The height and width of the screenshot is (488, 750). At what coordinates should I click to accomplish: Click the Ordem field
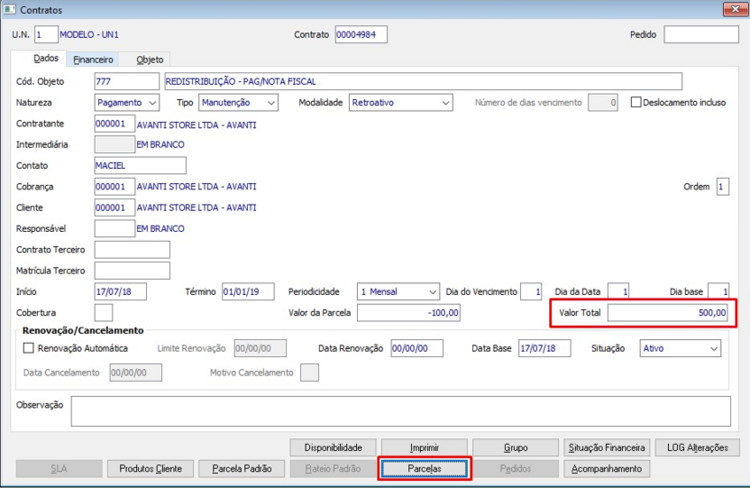[723, 187]
